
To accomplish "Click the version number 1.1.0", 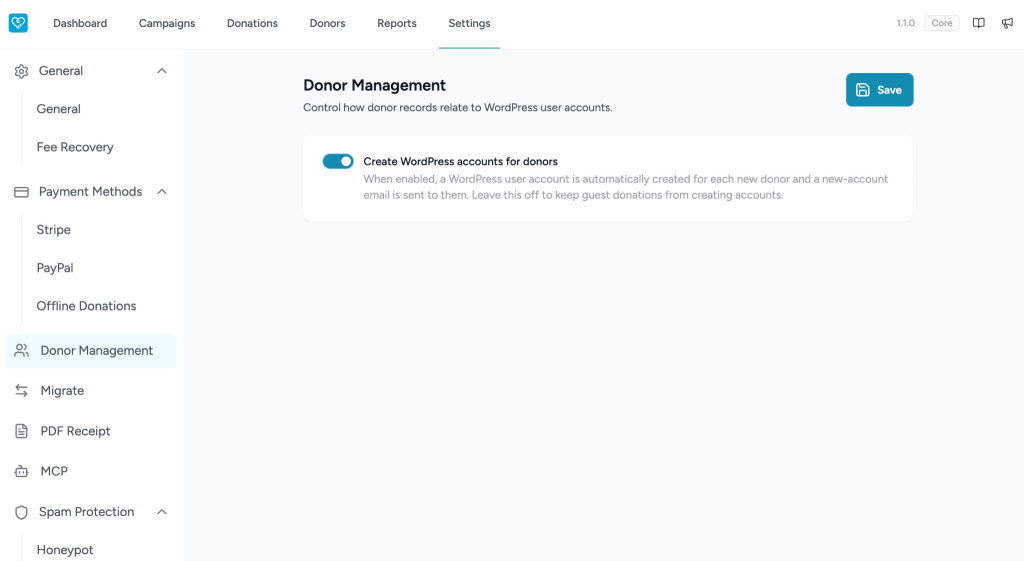I will pos(905,23).
